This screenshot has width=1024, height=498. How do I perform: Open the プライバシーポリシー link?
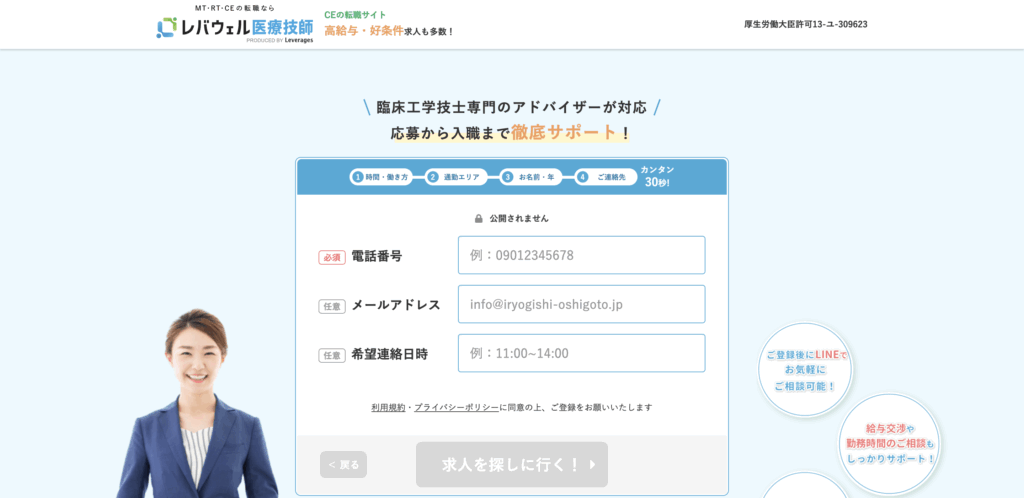pyautogui.click(x=456, y=407)
